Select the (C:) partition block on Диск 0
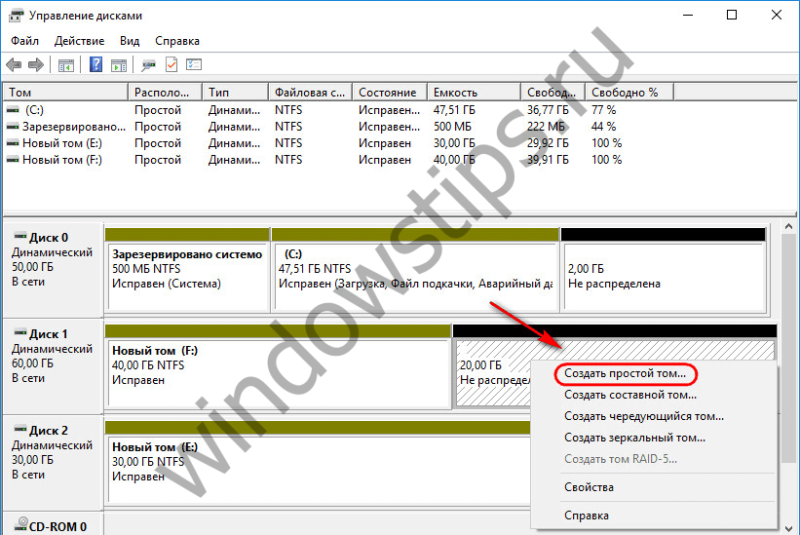Viewport: 800px width, 535px height. 414,268
